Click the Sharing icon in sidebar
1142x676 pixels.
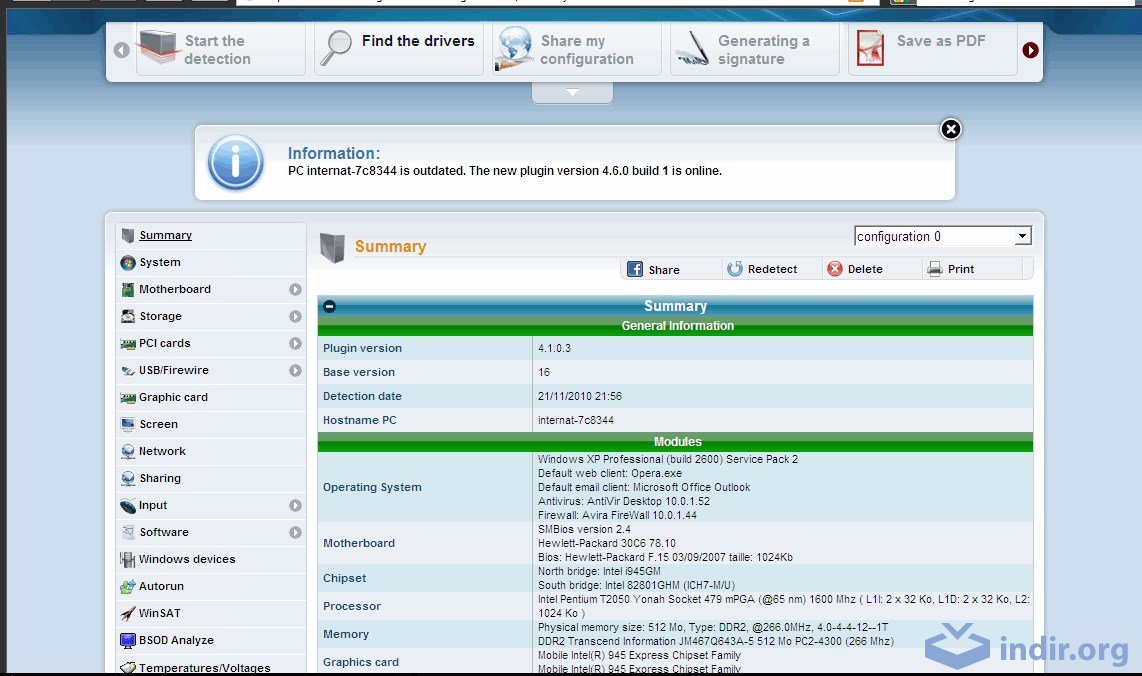128,479
